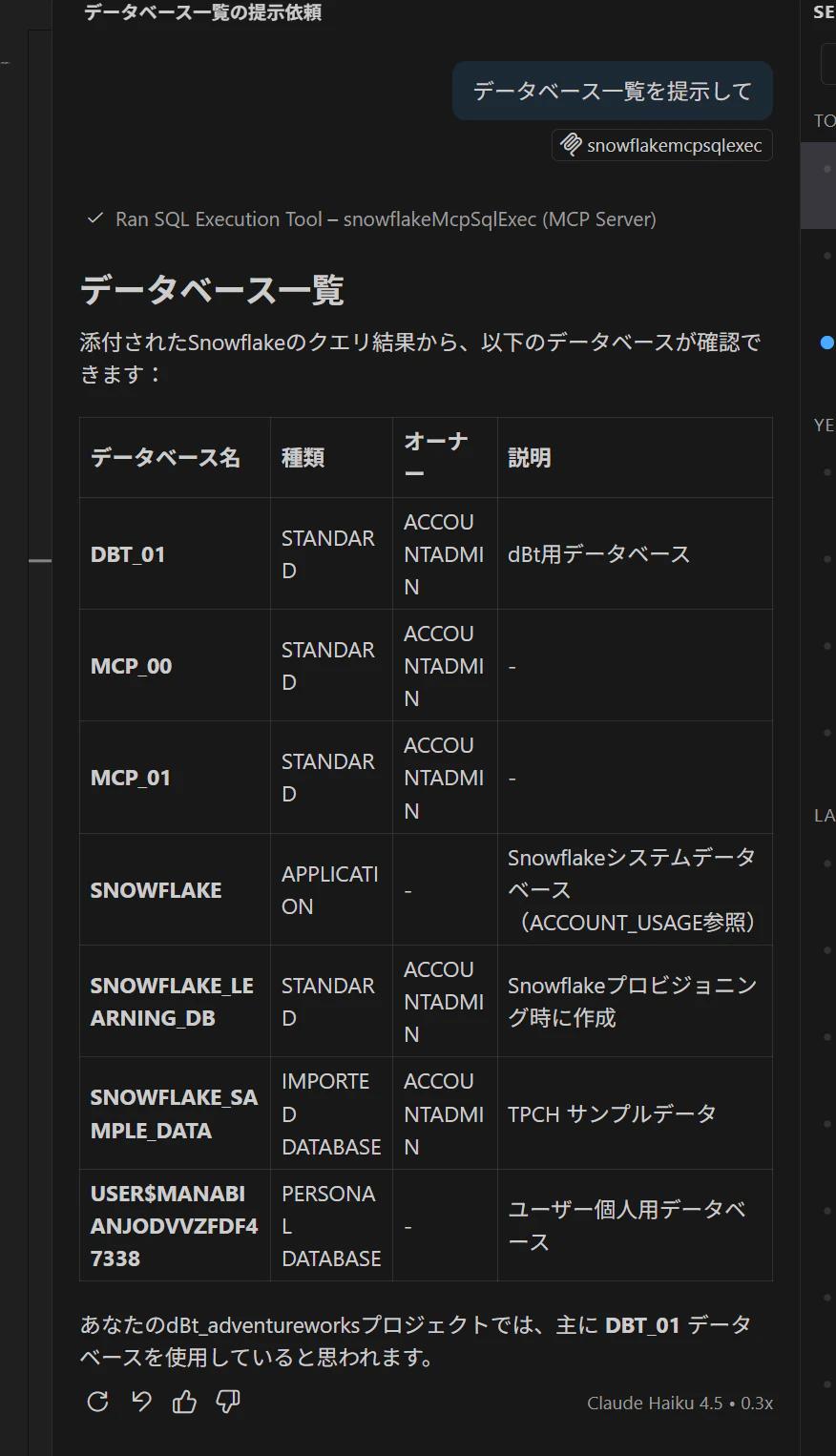Screen dimensions: 836x1456
Task: Click the Snowflakeシステムデータベース description cell
Action: (x=635, y=889)
